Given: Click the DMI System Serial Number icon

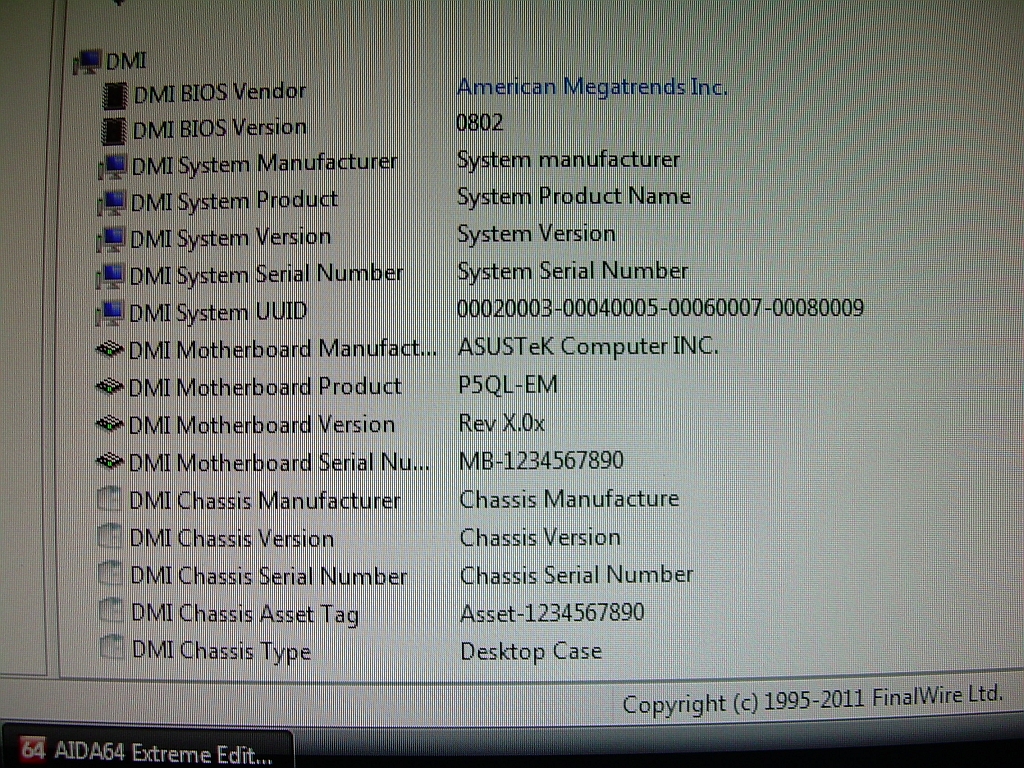Looking at the screenshot, I should pos(110,276).
